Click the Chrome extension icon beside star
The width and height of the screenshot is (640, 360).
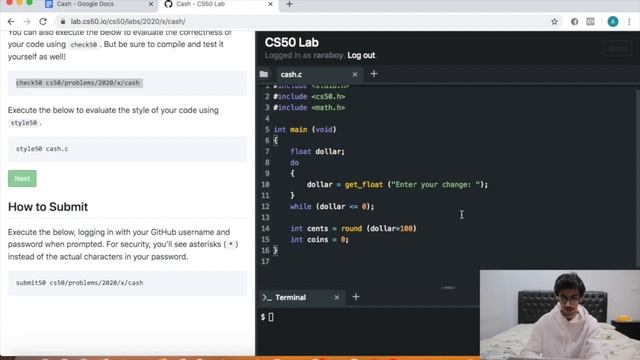pos(574,22)
